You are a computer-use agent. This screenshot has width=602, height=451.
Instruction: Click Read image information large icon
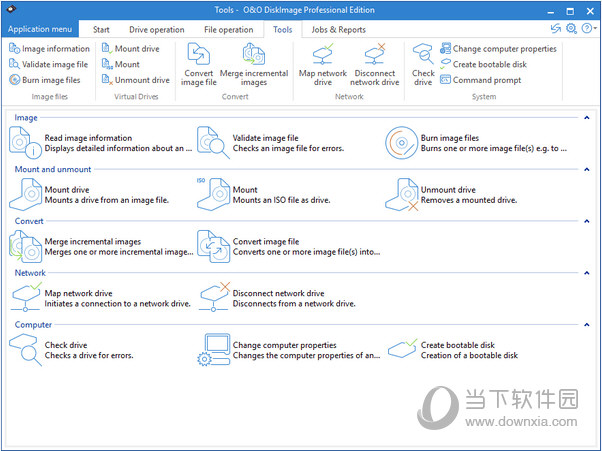coord(25,142)
